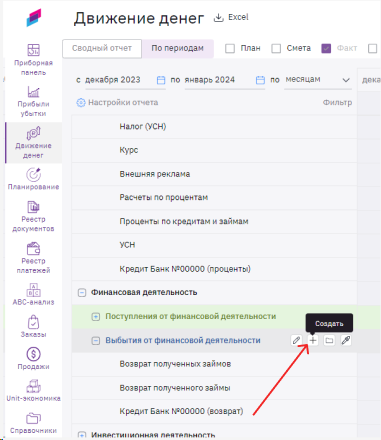This screenshot has height=440, width=381.
Task: Open the месяцам period dropdown
Action: coord(318,80)
